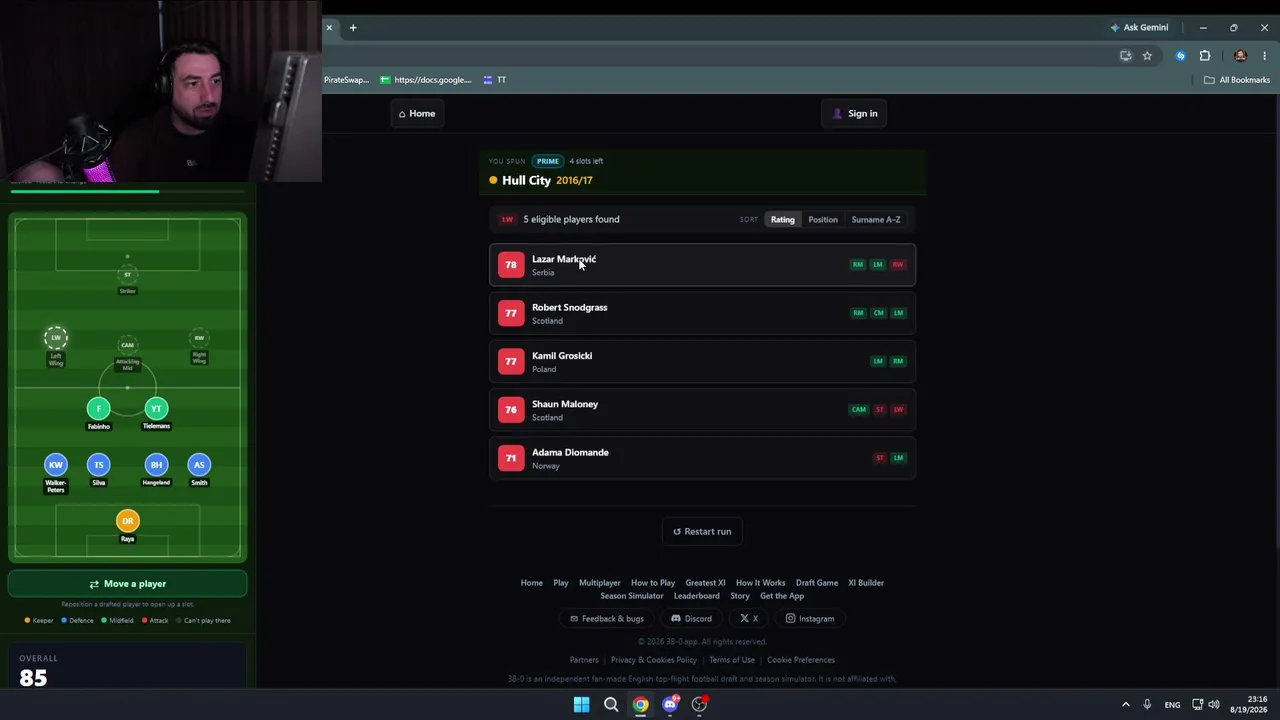1280x720 pixels.
Task: Open the Chrome three-dot menu
Action: (x=1264, y=56)
